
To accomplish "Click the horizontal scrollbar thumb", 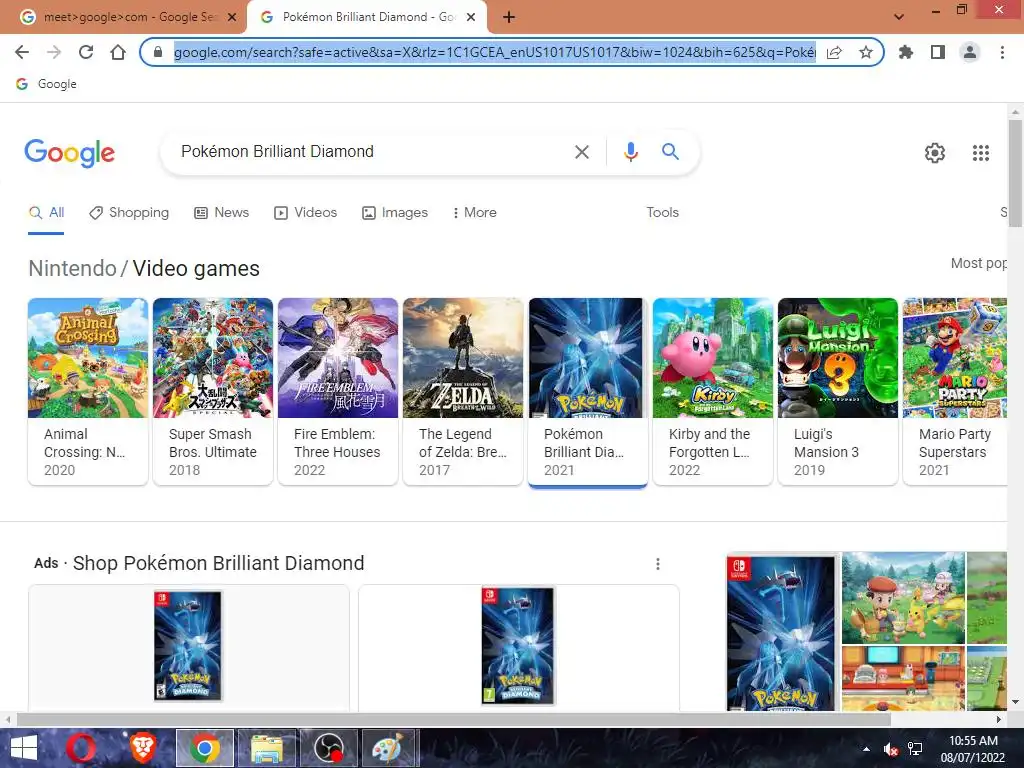I will coord(454,719).
